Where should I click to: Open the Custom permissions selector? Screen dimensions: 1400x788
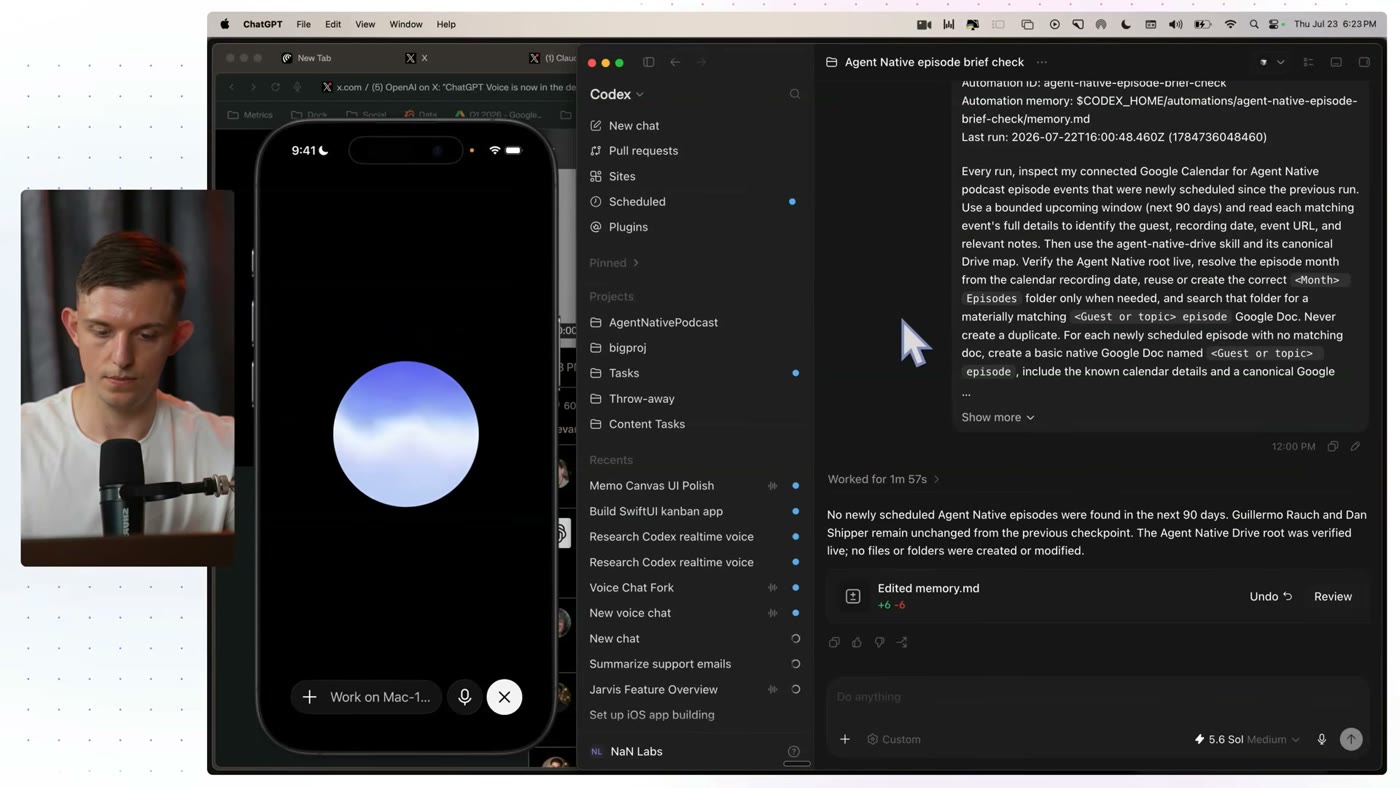894,740
